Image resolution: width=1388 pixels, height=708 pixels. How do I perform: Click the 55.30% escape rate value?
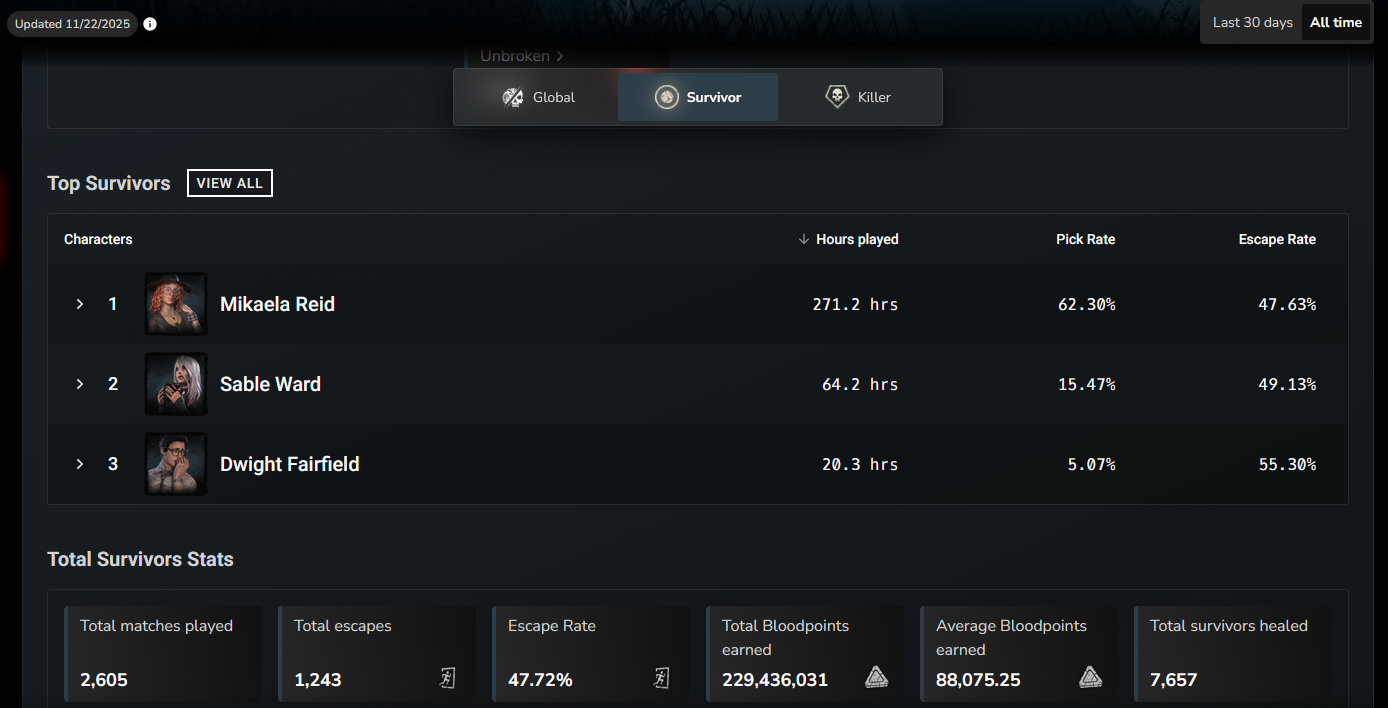tap(1287, 464)
